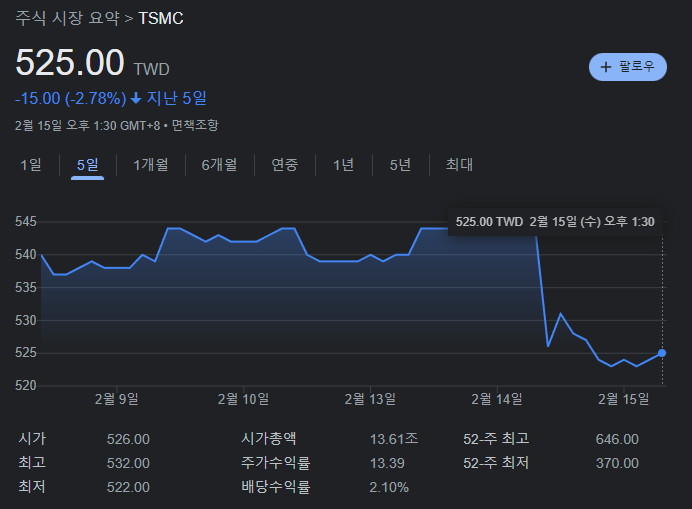Viewport: 692px width, 509px height.
Task: Click the 최고 daily high label
Action: point(32,463)
